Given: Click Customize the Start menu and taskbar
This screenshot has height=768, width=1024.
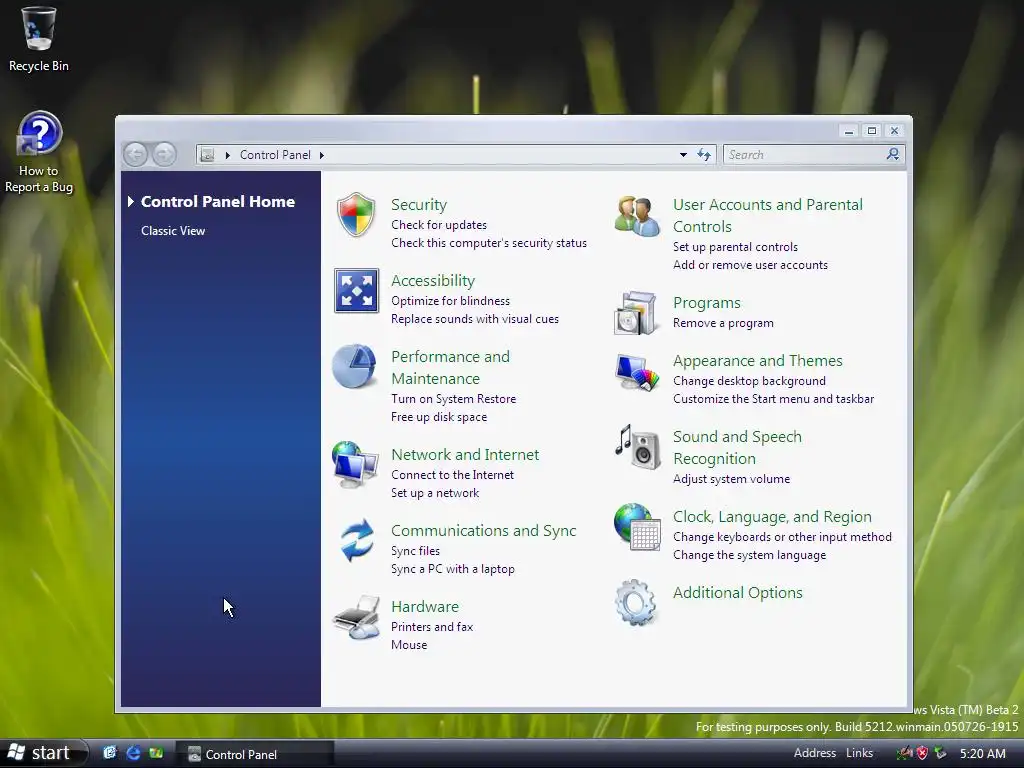Looking at the screenshot, I should [x=773, y=399].
